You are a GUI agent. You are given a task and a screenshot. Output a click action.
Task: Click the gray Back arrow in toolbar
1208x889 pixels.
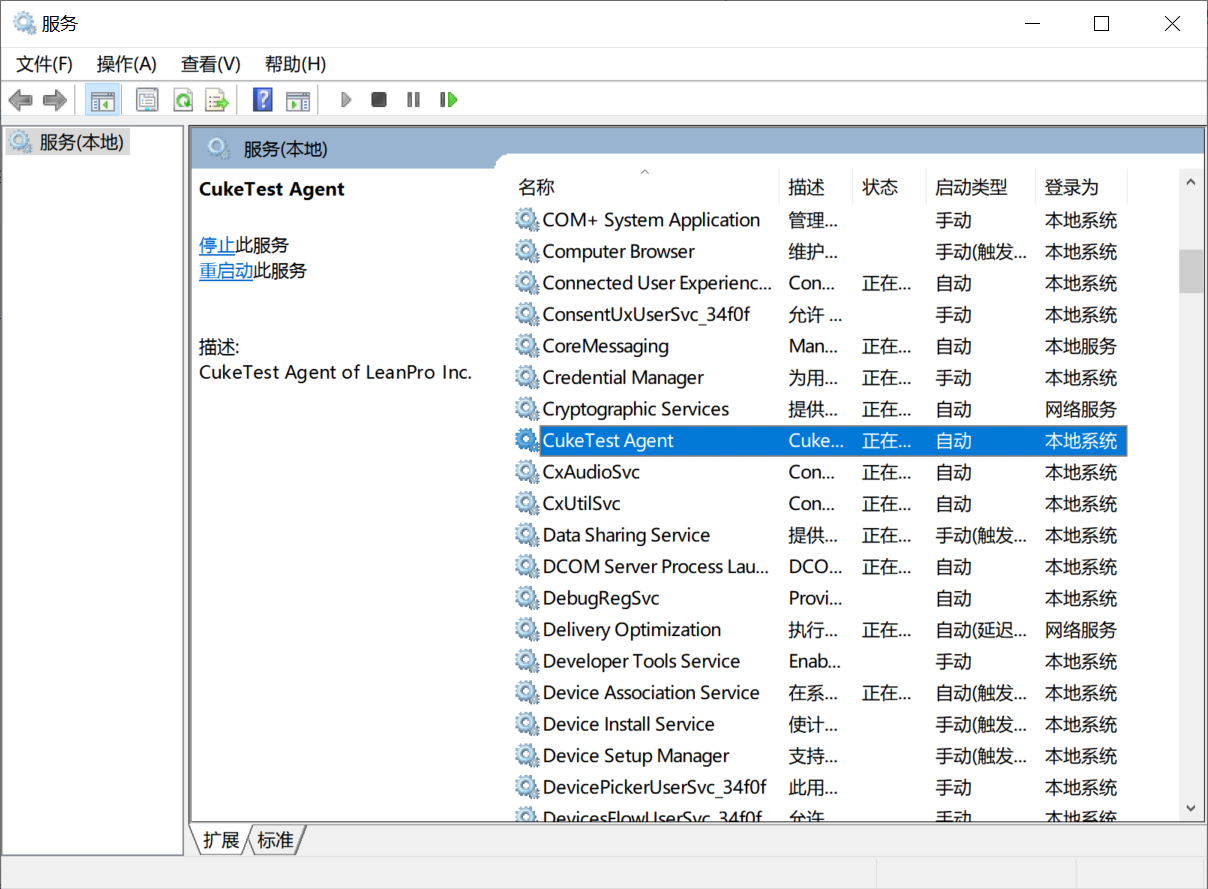click(x=20, y=100)
